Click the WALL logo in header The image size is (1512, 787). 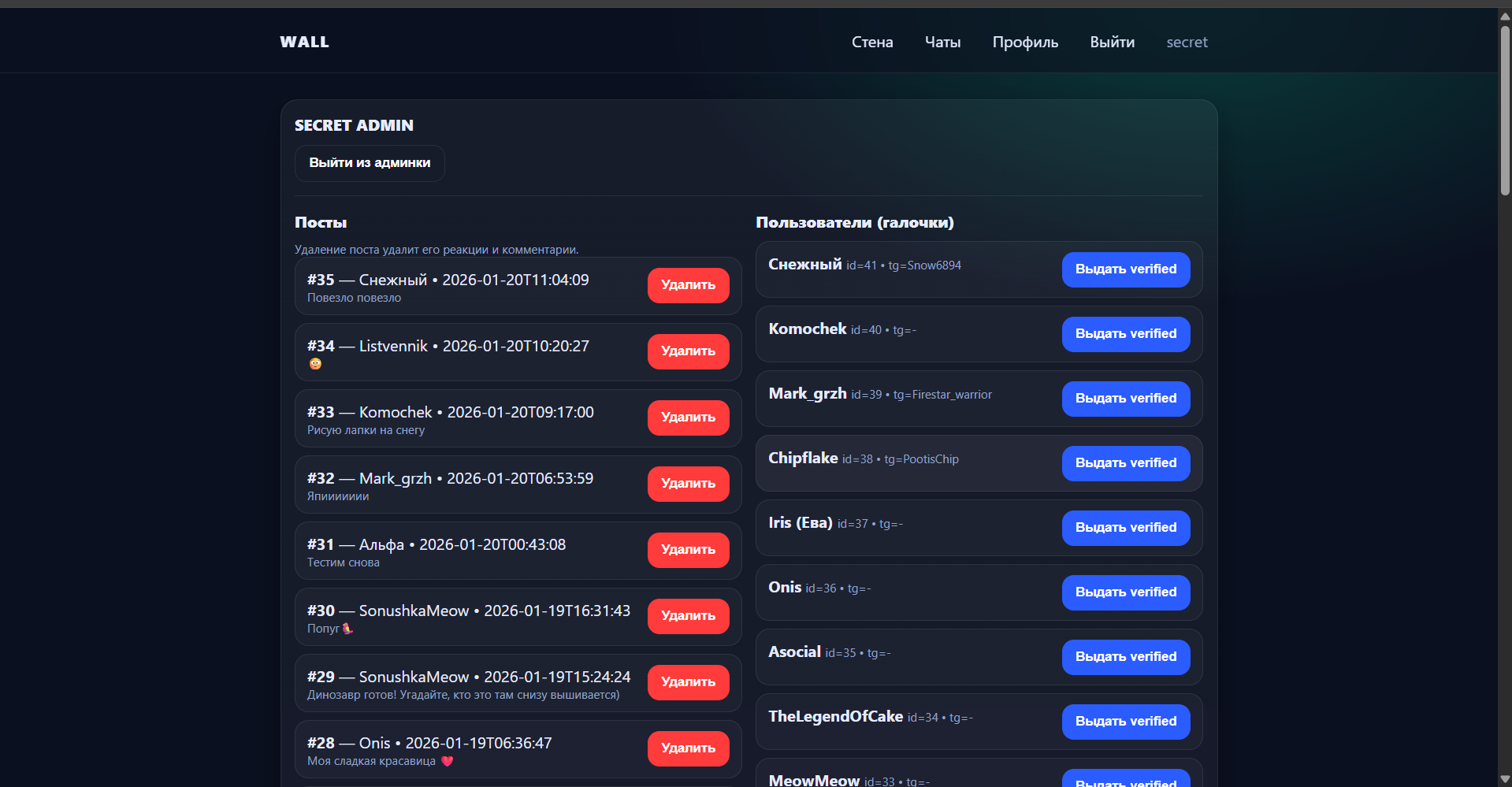coord(304,43)
